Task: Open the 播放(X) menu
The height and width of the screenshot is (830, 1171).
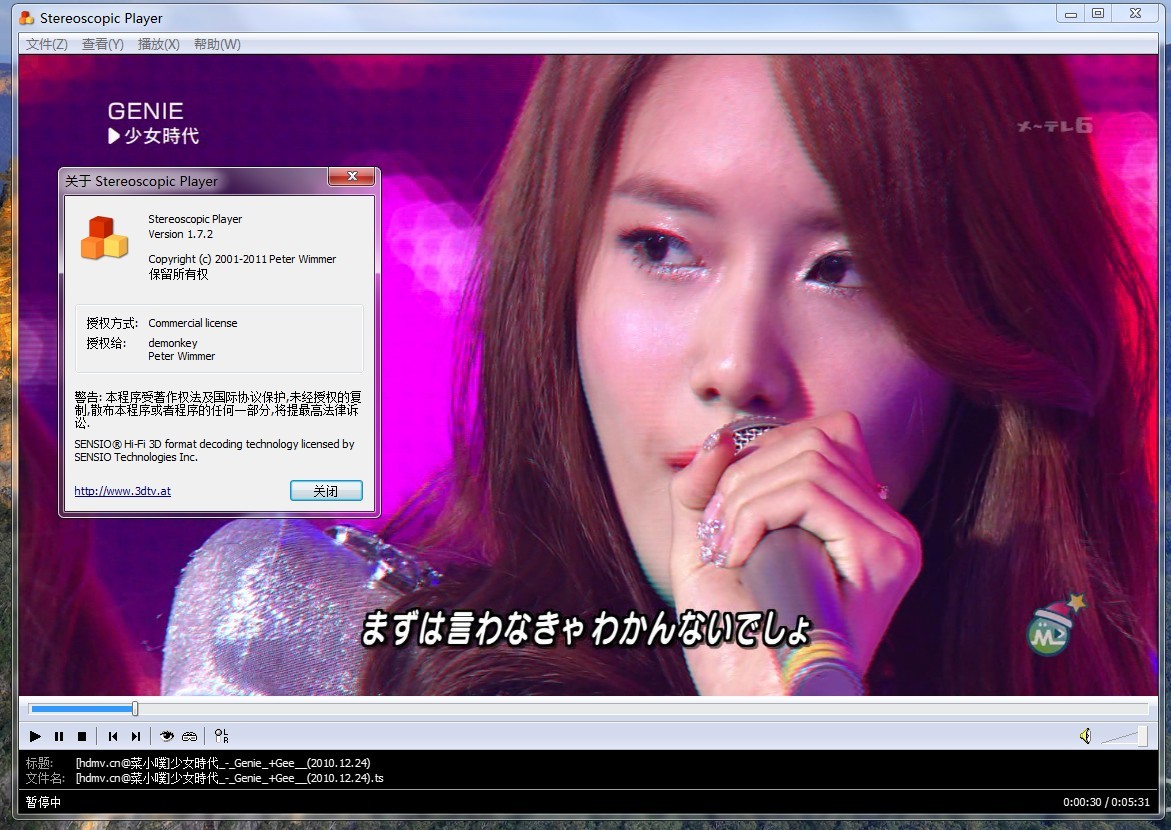Action: click(x=158, y=44)
